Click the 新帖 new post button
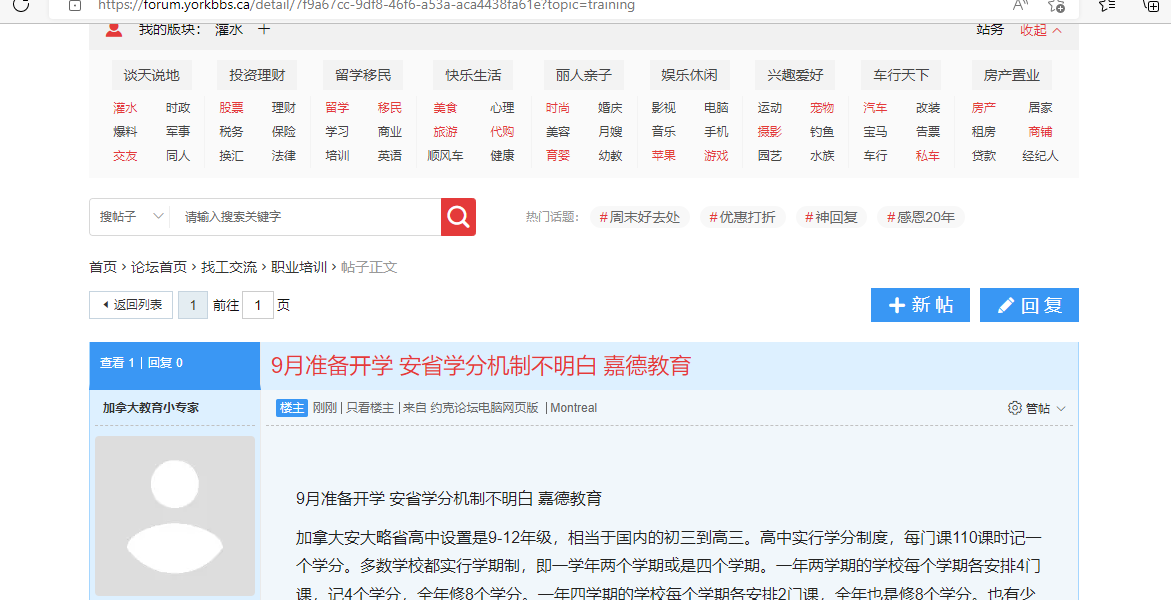 920,305
